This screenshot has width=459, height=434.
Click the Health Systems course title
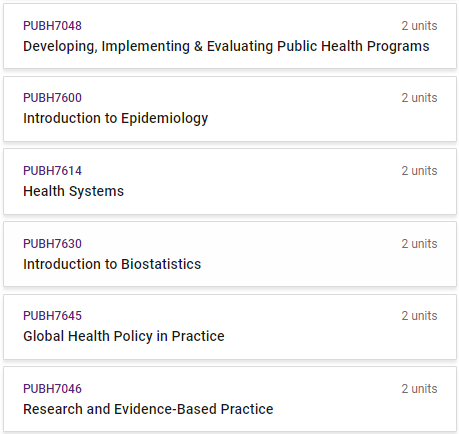point(73,192)
